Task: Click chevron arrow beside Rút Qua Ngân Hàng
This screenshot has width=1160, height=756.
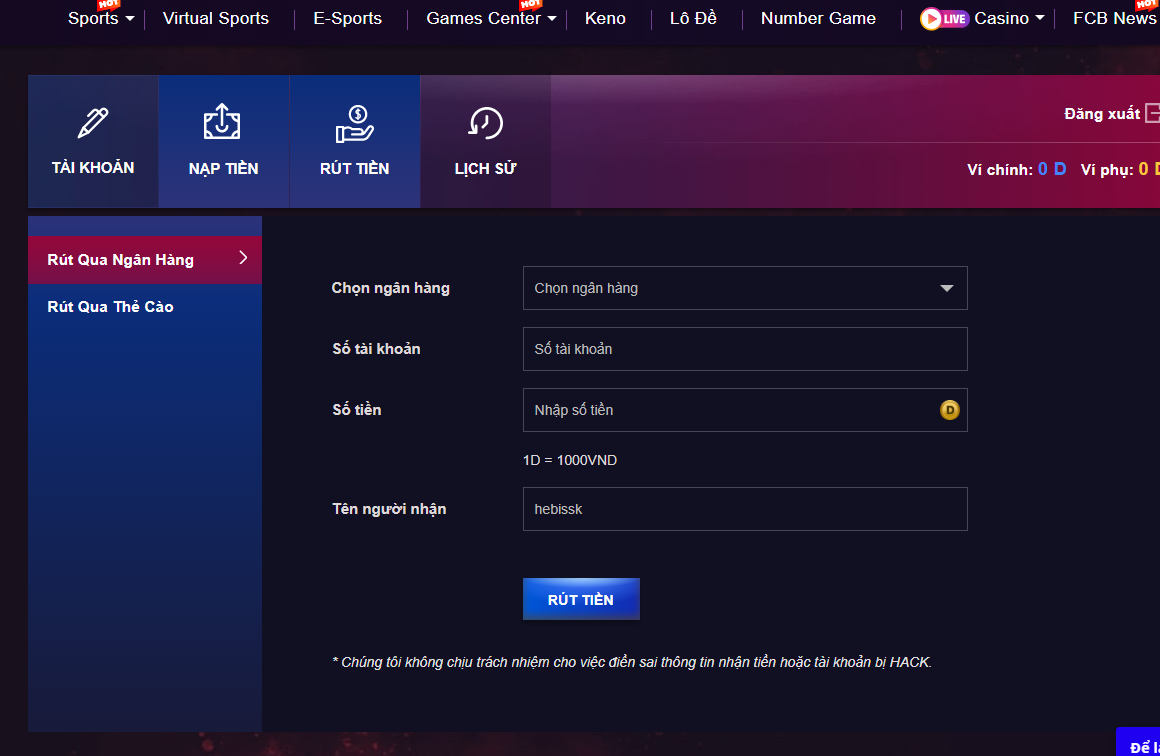Action: coord(243,258)
